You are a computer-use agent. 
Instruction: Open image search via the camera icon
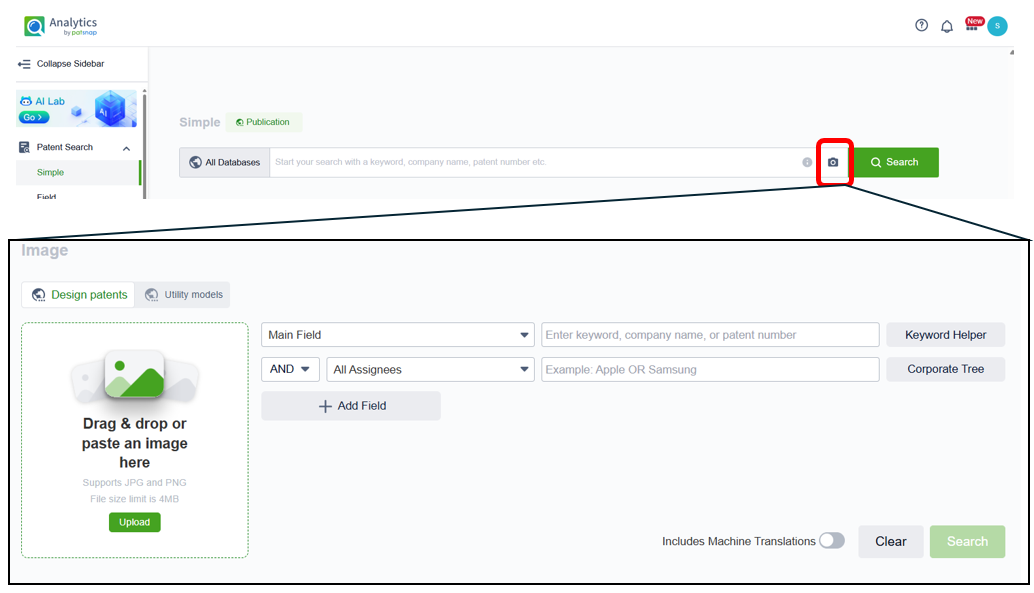tap(835, 162)
